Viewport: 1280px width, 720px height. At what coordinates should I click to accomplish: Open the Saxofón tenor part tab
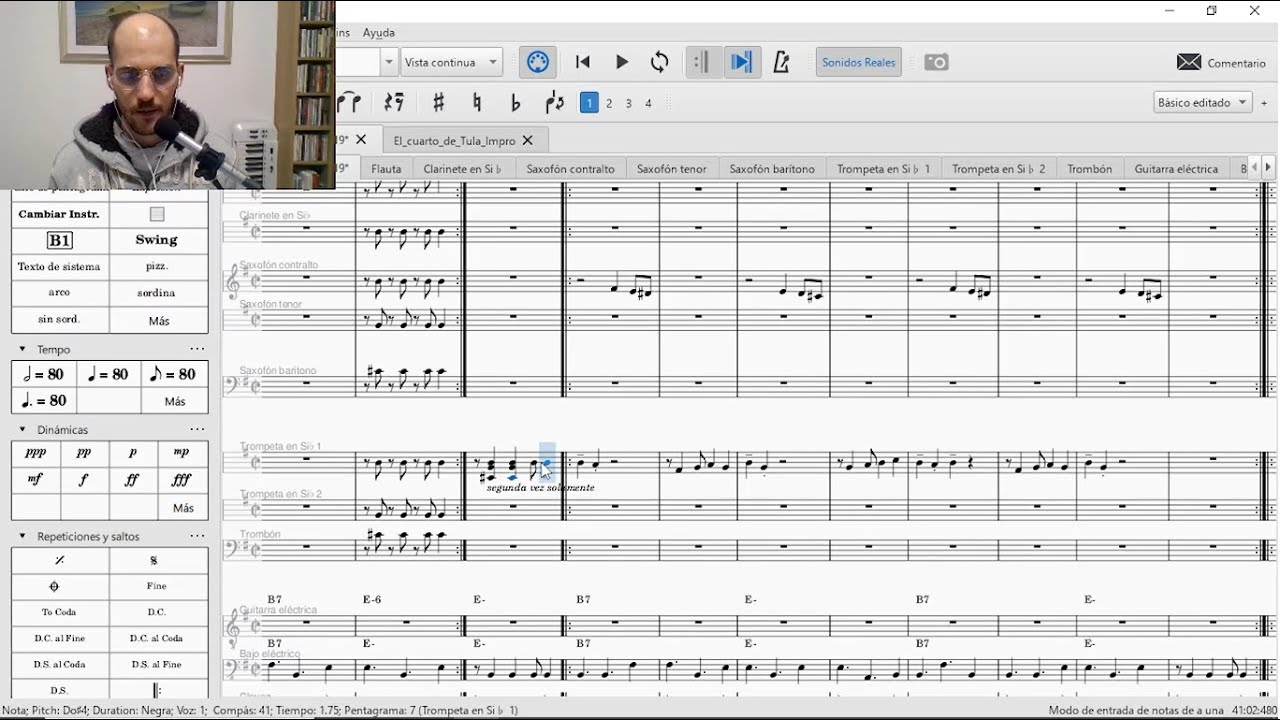672,168
